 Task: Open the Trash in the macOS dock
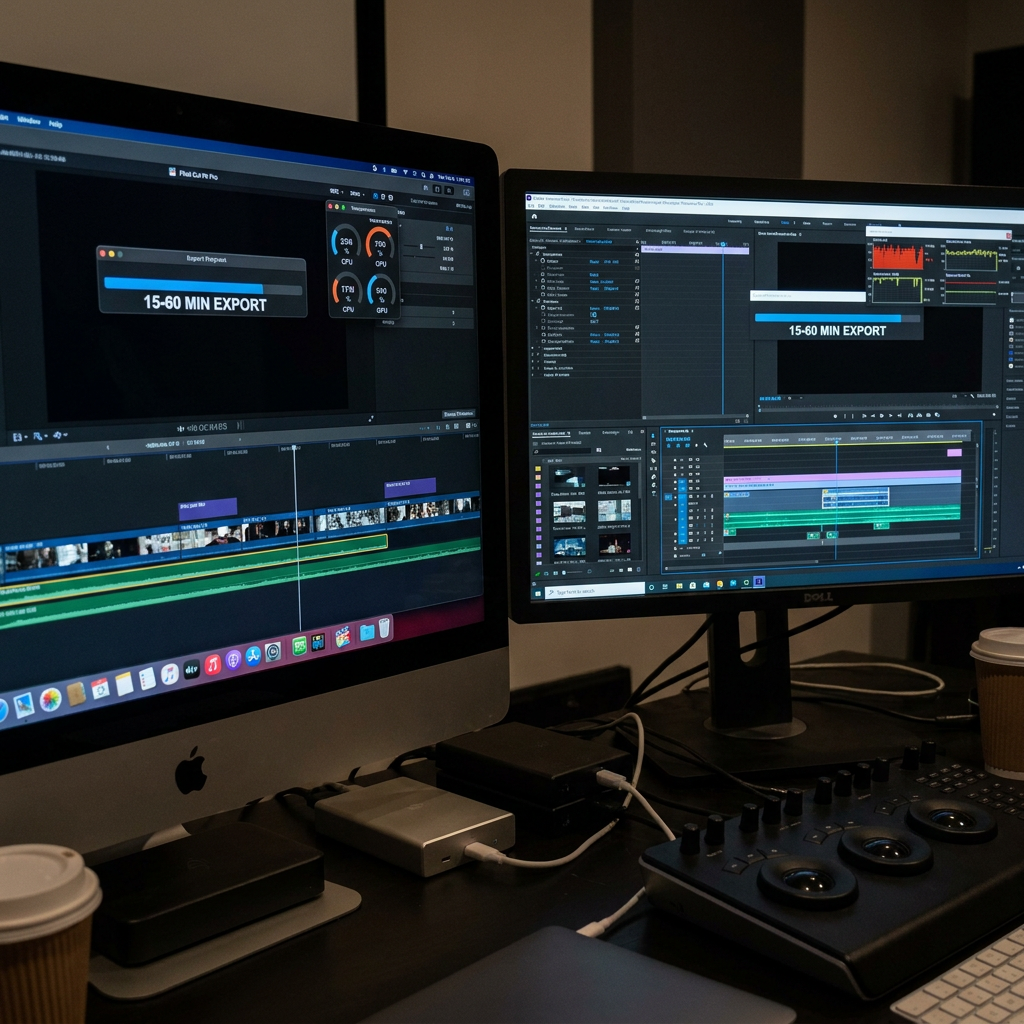click(384, 628)
